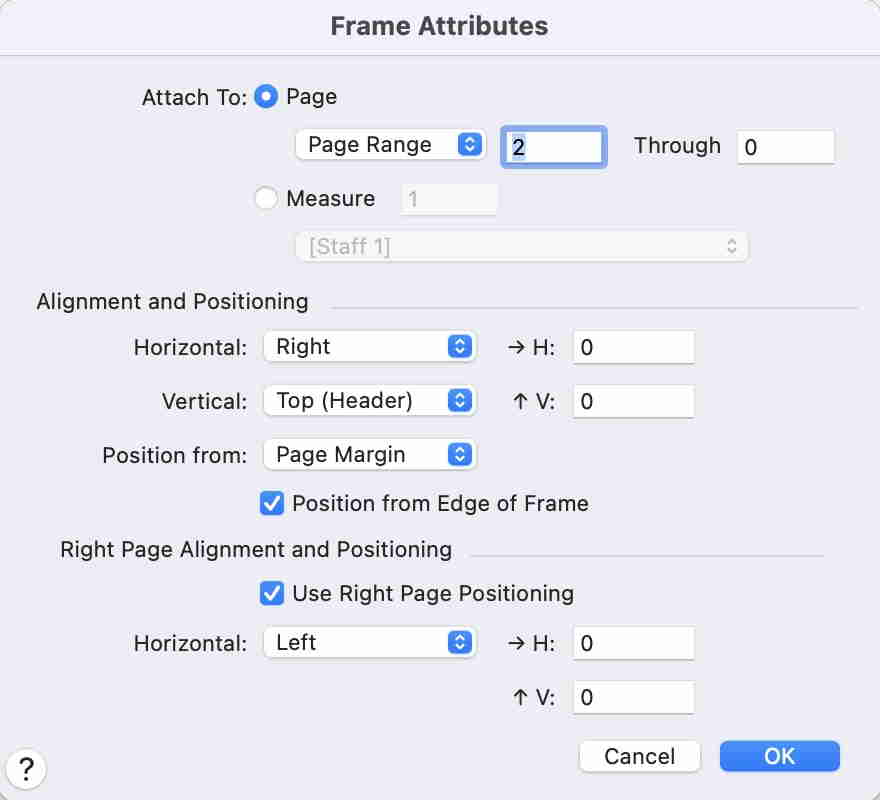Click the Cancel button
This screenshot has width=880, height=800.
(x=640, y=756)
